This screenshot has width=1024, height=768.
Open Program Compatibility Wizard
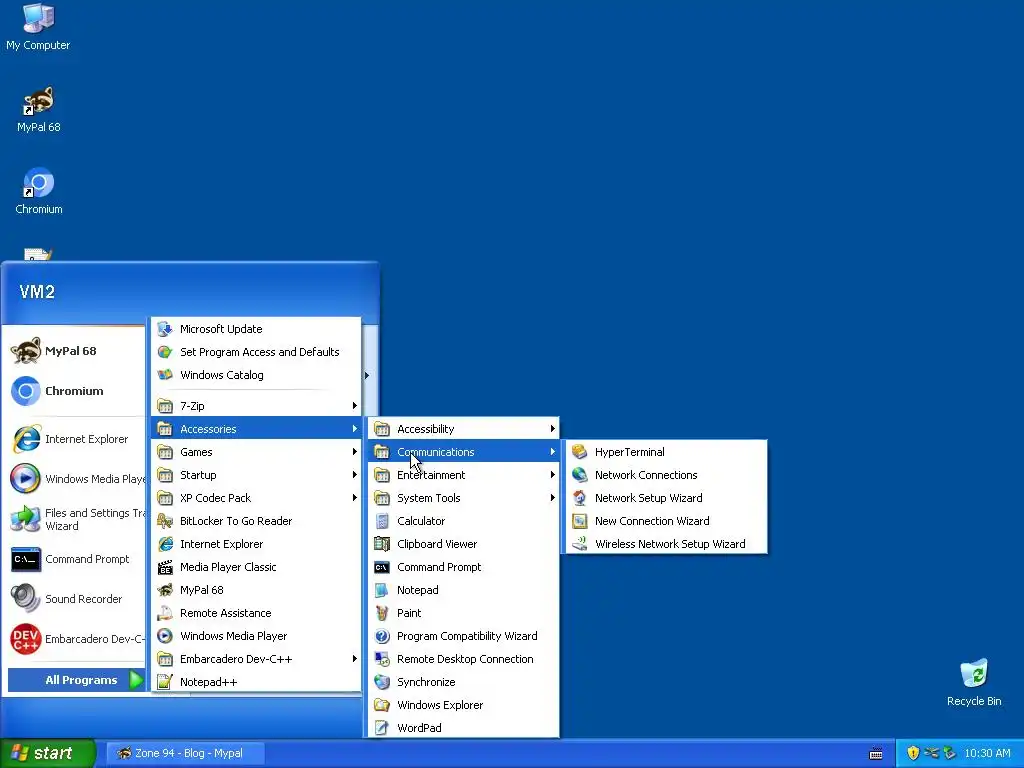[x=464, y=635]
